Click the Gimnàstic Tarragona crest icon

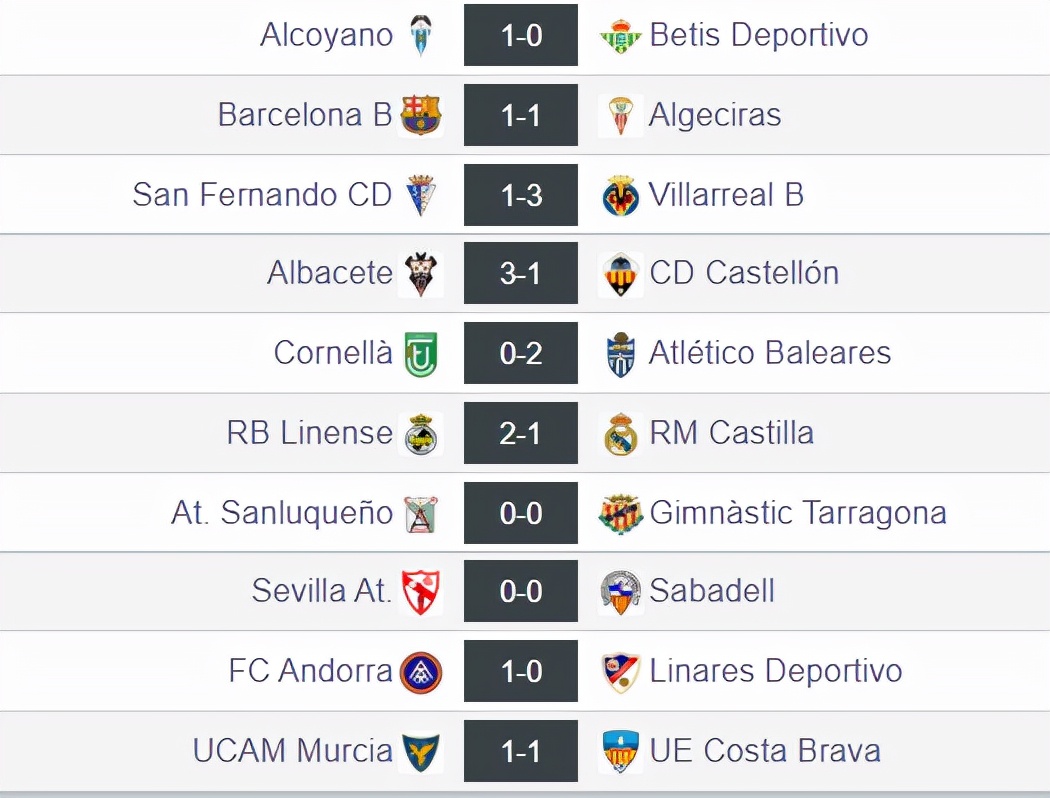point(620,513)
